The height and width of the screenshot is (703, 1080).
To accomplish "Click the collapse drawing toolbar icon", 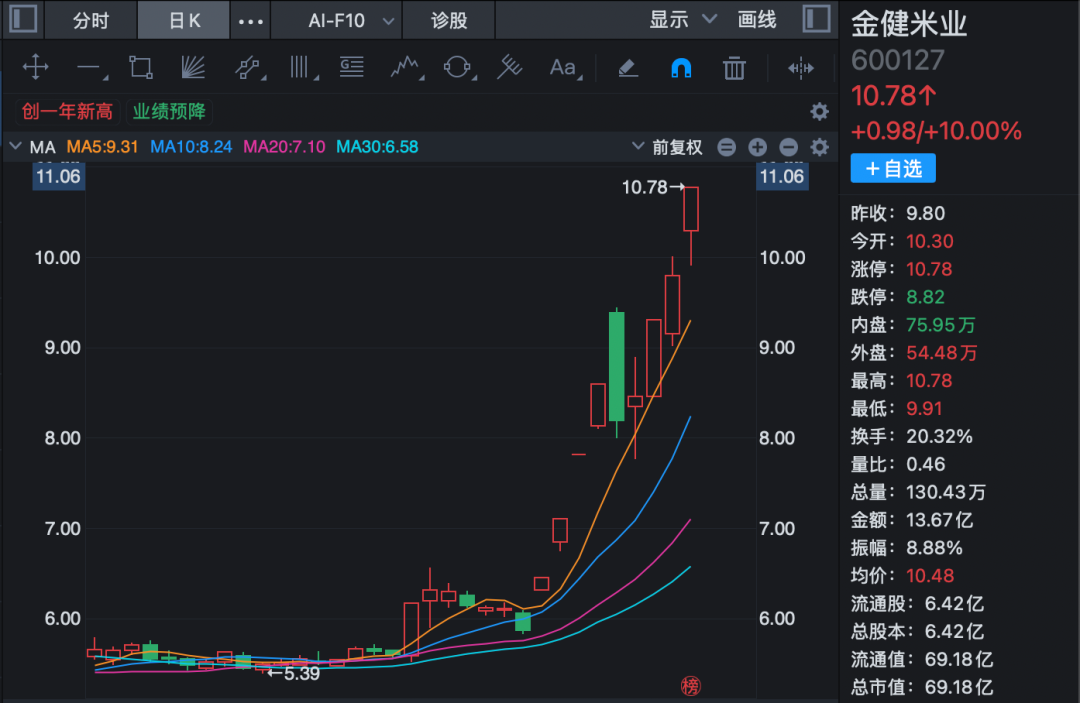I will click(800, 68).
